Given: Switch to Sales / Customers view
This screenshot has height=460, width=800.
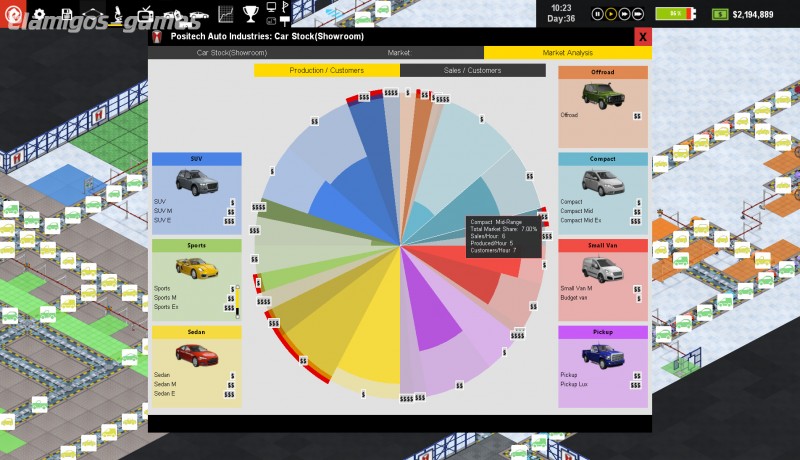Looking at the screenshot, I should 473,71.
